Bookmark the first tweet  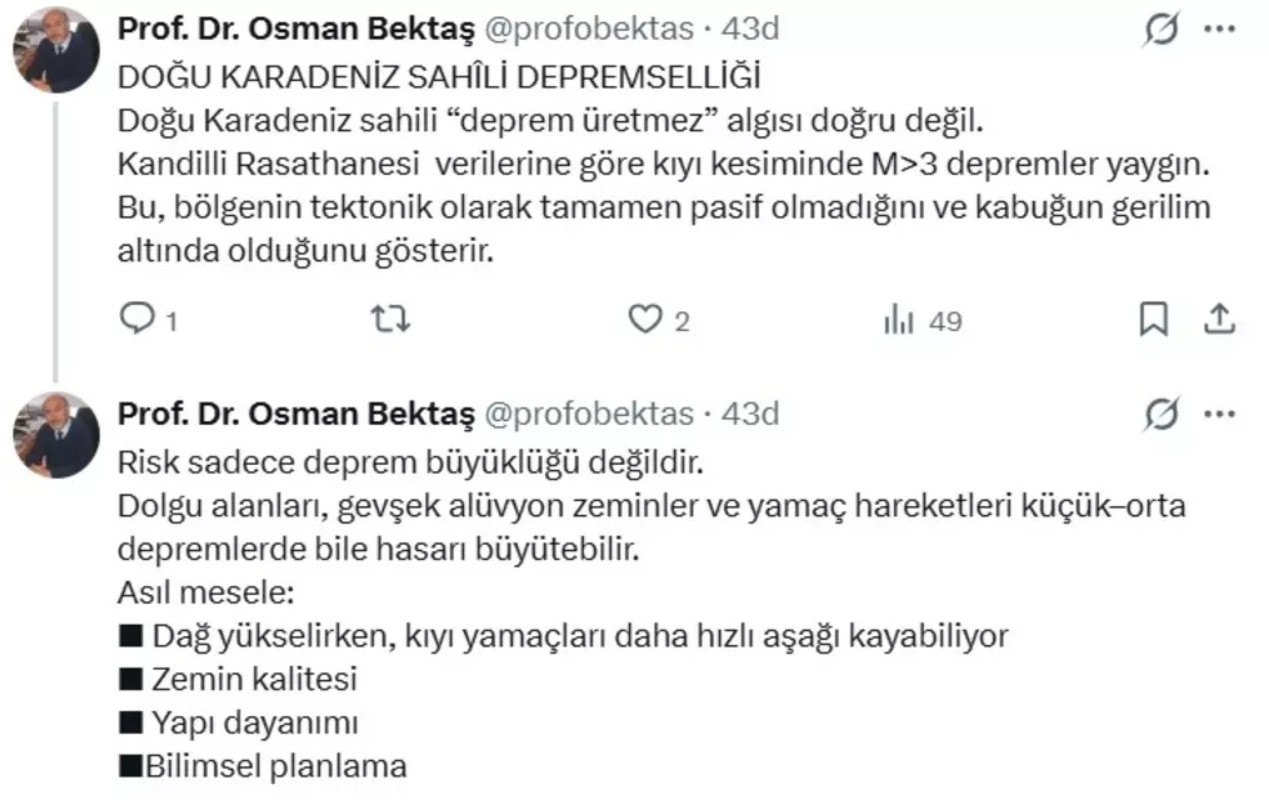1154,320
